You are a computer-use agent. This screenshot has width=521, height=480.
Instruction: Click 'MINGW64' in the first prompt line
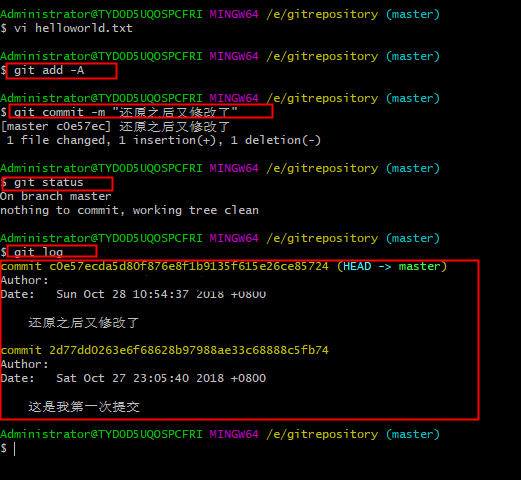(x=234, y=14)
